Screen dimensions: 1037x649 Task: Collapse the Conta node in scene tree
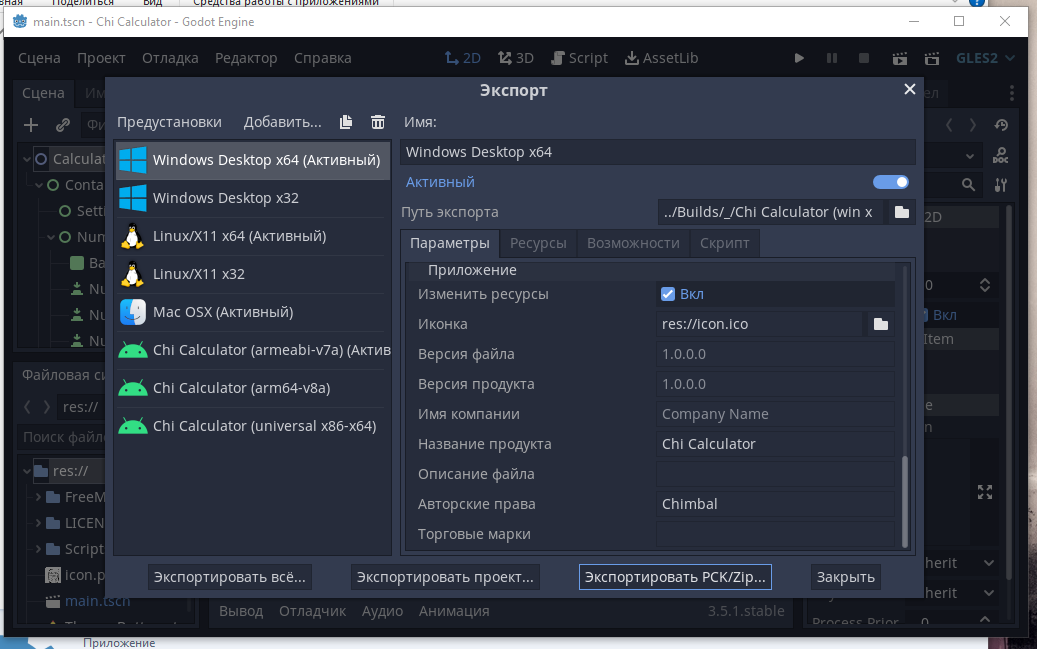pyautogui.click(x=39, y=185)
